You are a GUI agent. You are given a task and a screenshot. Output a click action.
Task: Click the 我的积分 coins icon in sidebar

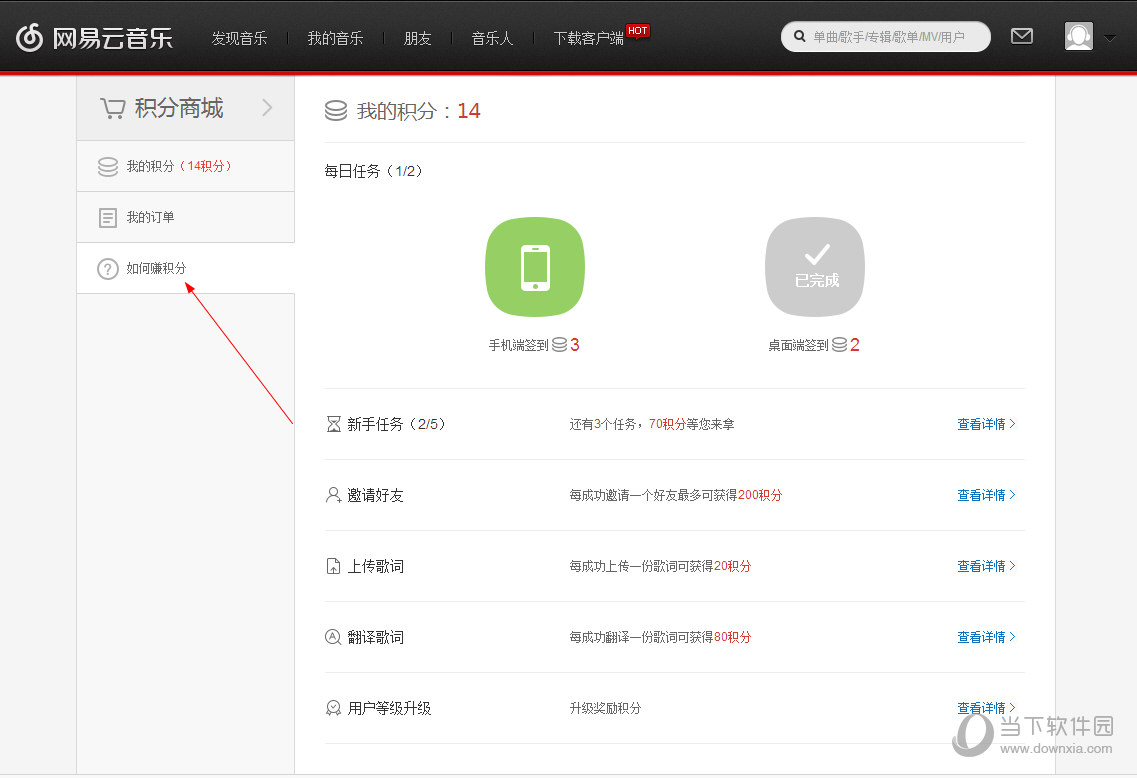pyautogui.click(x=108, y=167)
